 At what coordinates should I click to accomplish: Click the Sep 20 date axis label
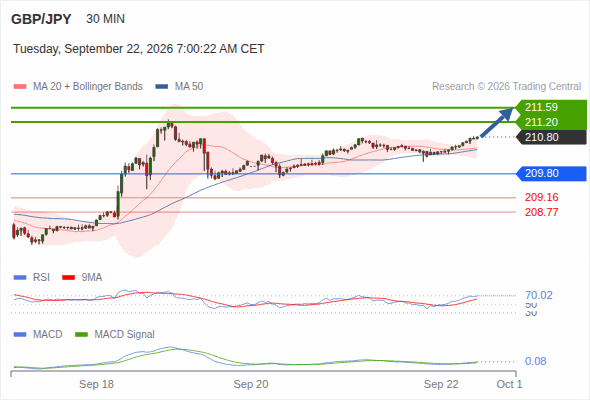[251, 384]
